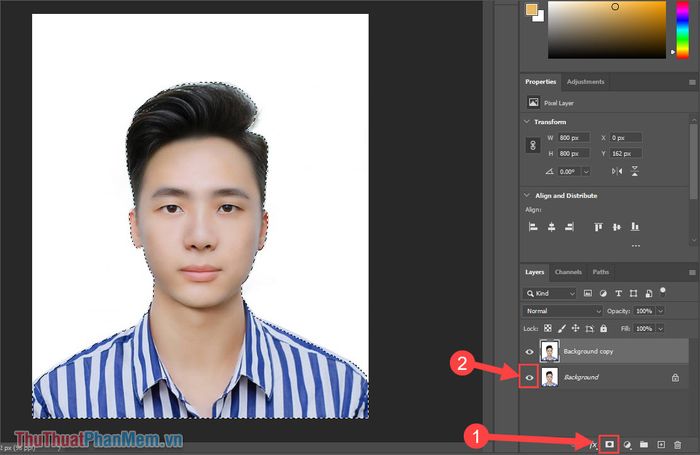Click the X position field
Image resolution: width=700 pixels, height=455 pixels.
pos(626,138)
